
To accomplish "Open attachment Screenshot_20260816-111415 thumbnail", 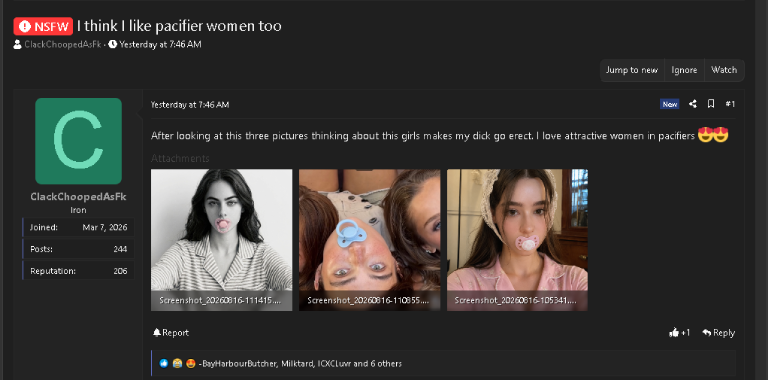I will (x=221, y=240).
